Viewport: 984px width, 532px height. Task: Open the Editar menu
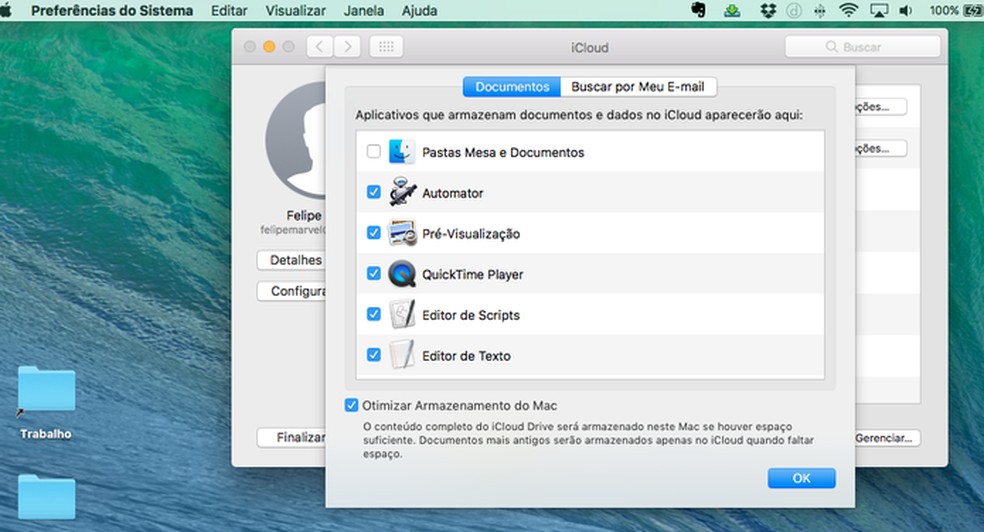pyautogui.click(x=229, y=11)
